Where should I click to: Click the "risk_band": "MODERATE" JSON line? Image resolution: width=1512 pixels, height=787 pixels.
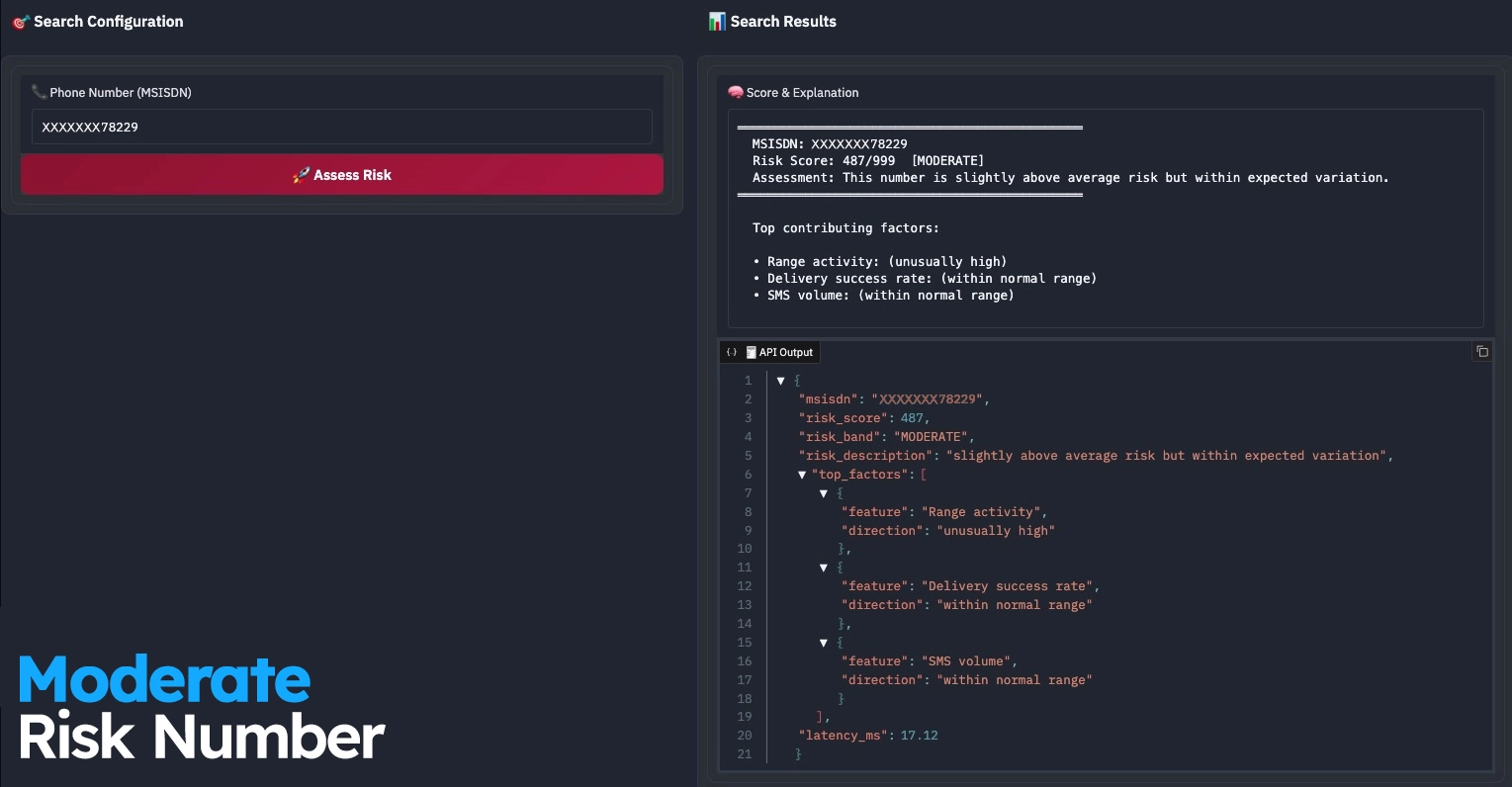(887, 437)
